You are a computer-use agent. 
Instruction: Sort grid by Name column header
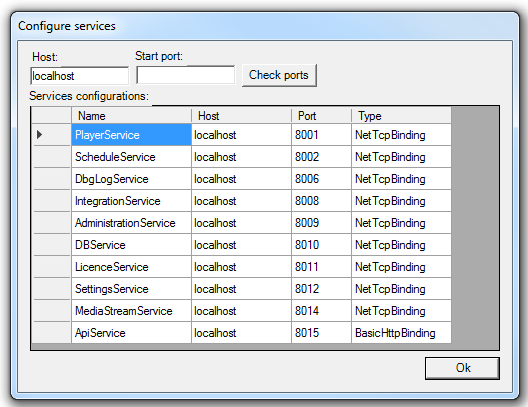click(131, 116)
